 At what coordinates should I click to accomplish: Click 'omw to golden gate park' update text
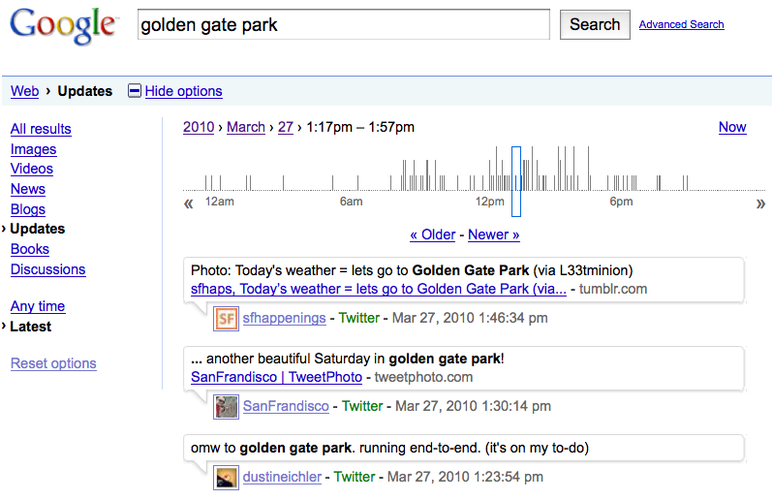pos(390,448)
